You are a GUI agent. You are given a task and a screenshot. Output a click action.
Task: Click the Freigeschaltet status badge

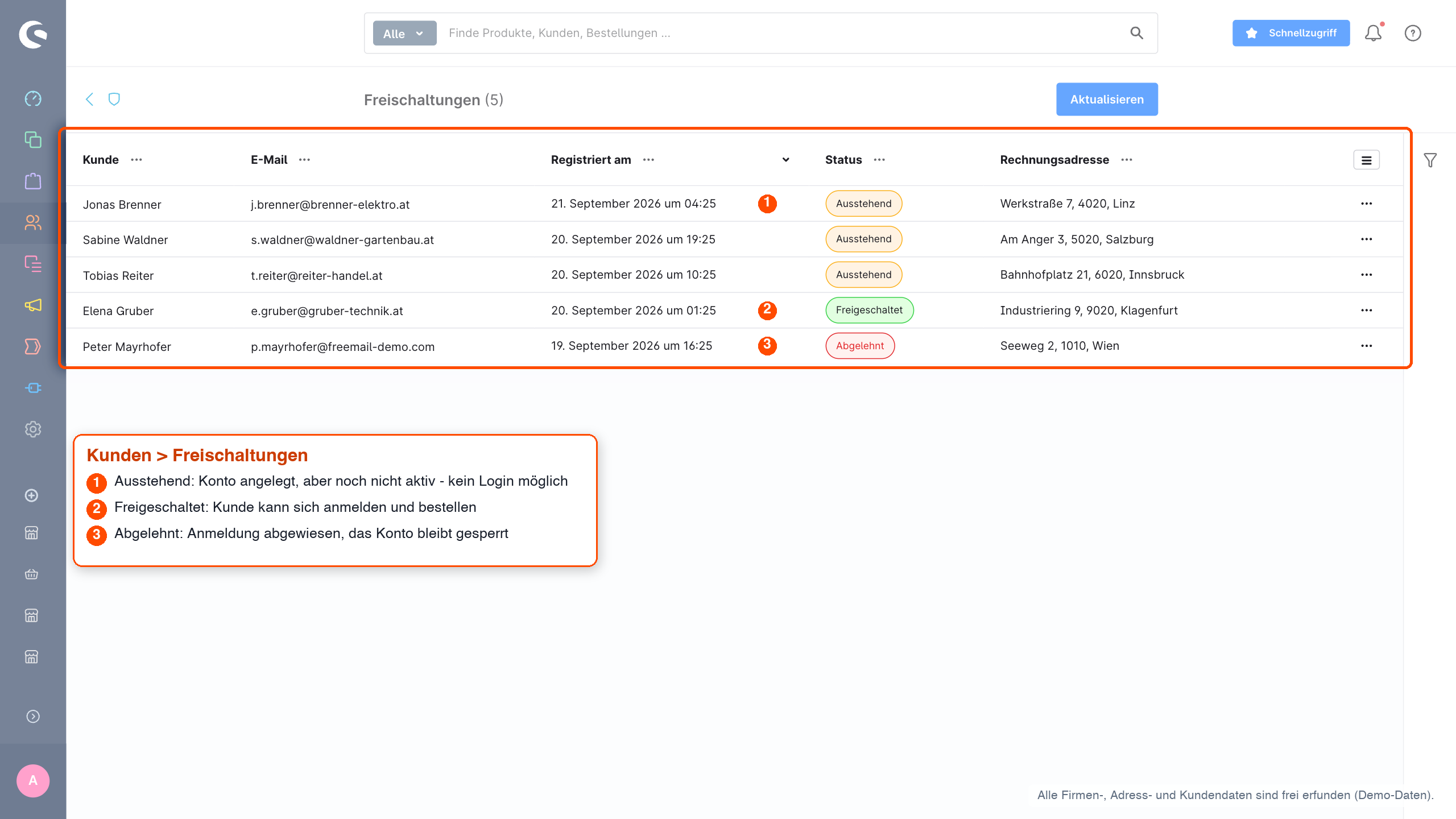(x=870, y=311)
